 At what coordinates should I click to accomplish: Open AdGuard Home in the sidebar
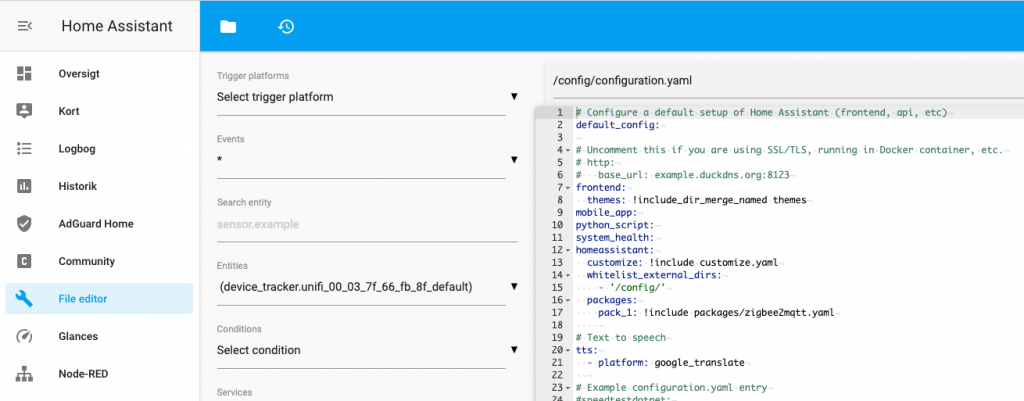[99, 224]
